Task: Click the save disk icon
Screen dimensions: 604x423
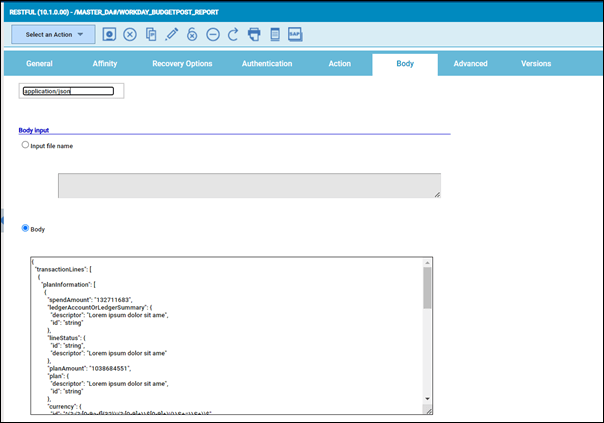Action: click(109, 34)
